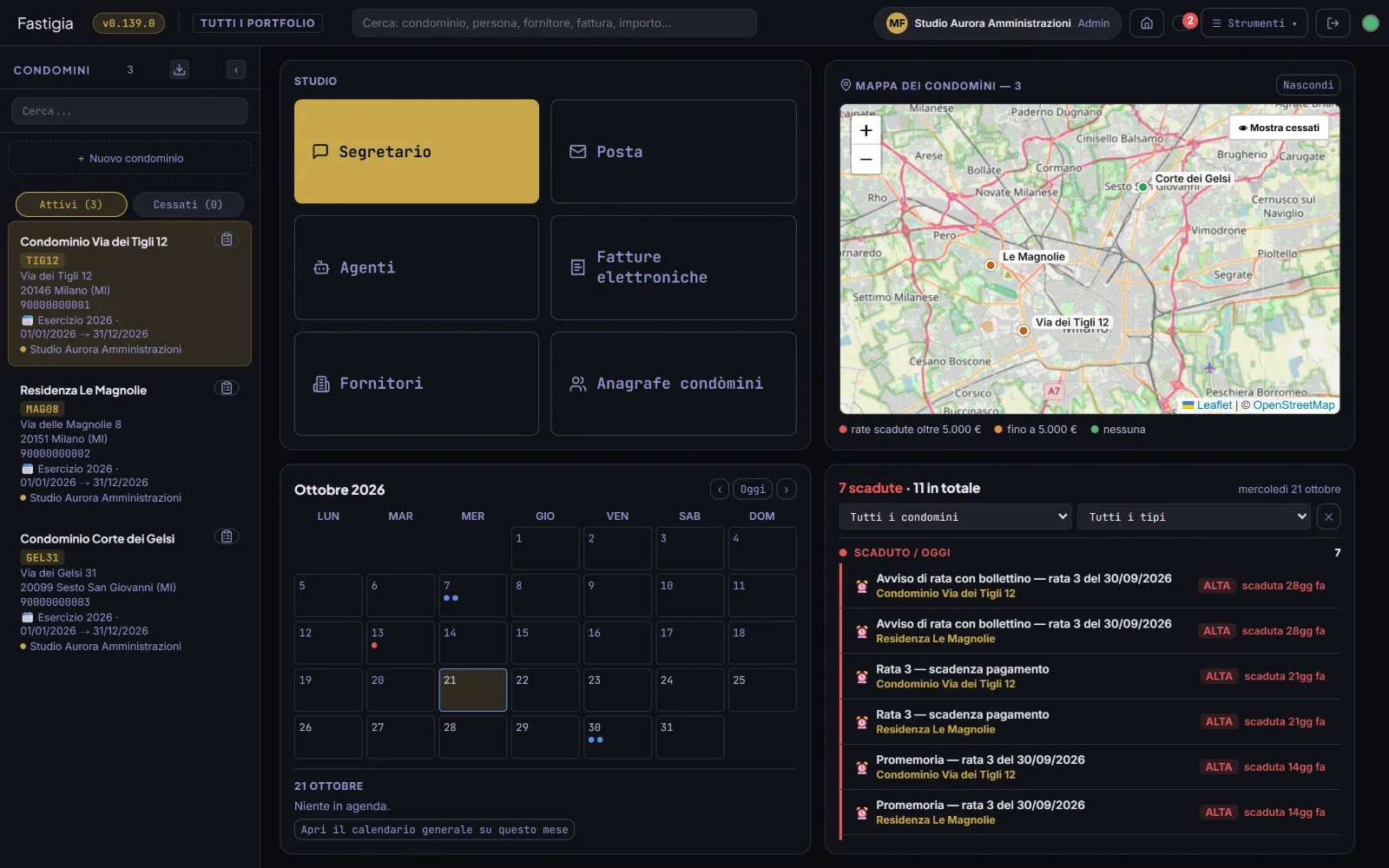1389x868 pixels.
Task: Select Condominio Via dei Tigli 12 card
Action: tap(129, 293)
